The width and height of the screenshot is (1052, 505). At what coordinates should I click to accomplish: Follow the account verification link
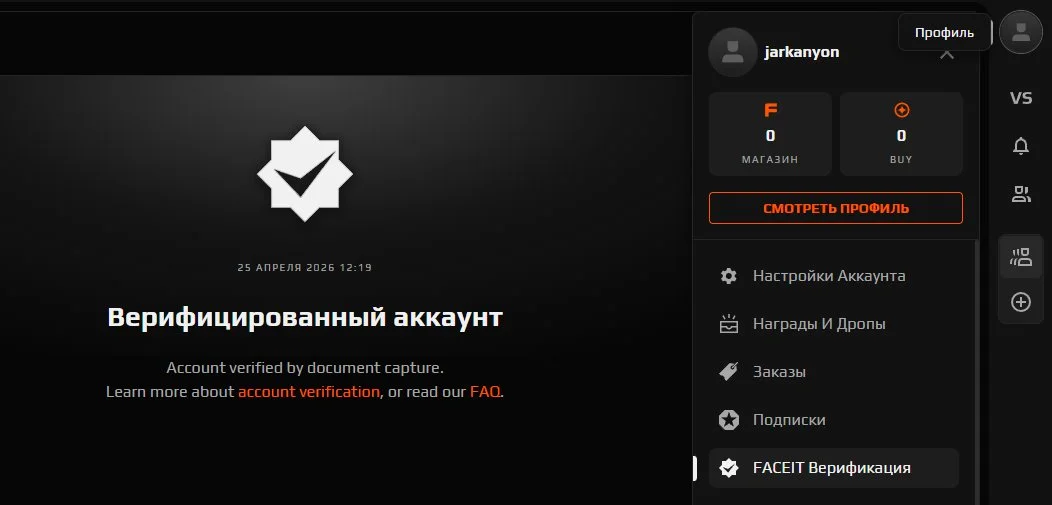coord(309,392)
